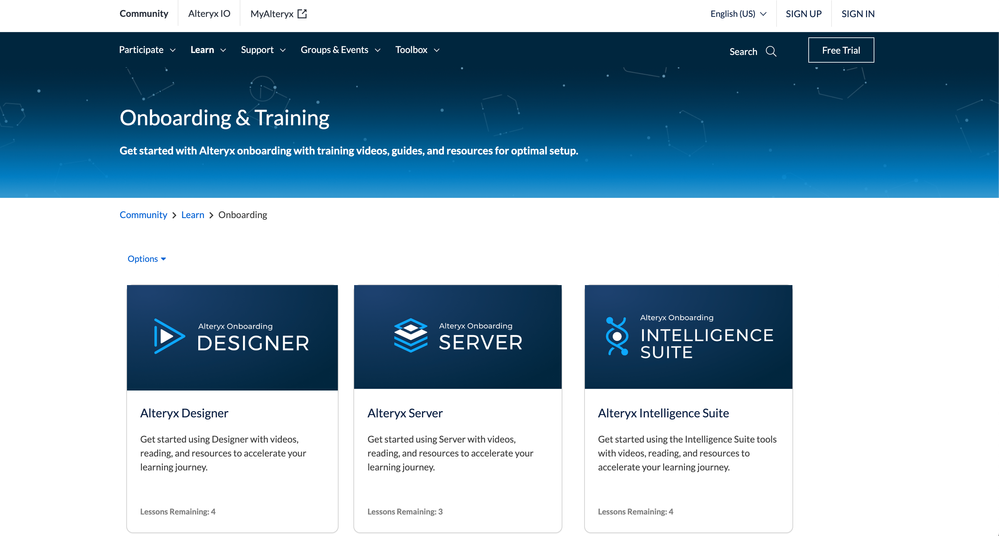Viewport: 999px width, 536px height.
Task: Open the English (US) language selector
Action: point(738,13)
